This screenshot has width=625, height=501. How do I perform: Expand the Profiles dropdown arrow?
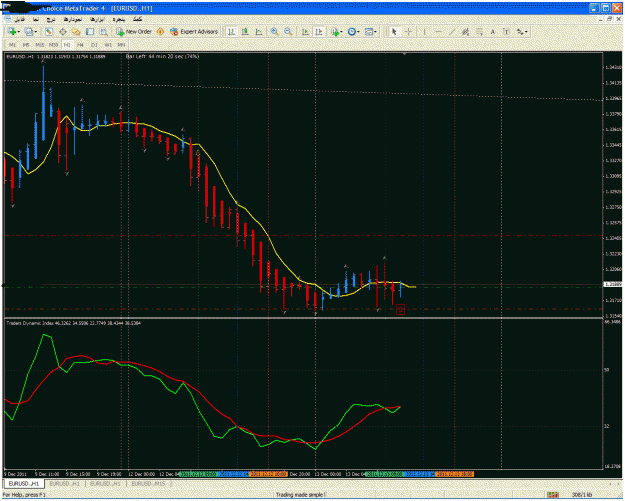tap(36, 32)
